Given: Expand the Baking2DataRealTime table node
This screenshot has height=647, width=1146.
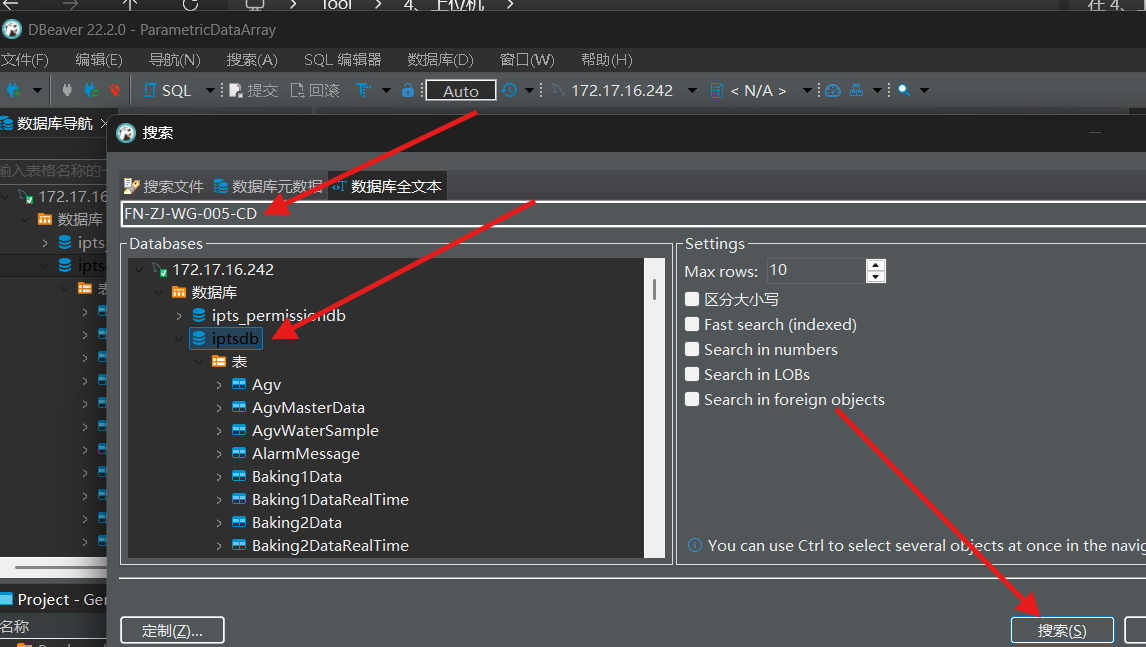Looking at the screenshot, I should click(219, 546).
